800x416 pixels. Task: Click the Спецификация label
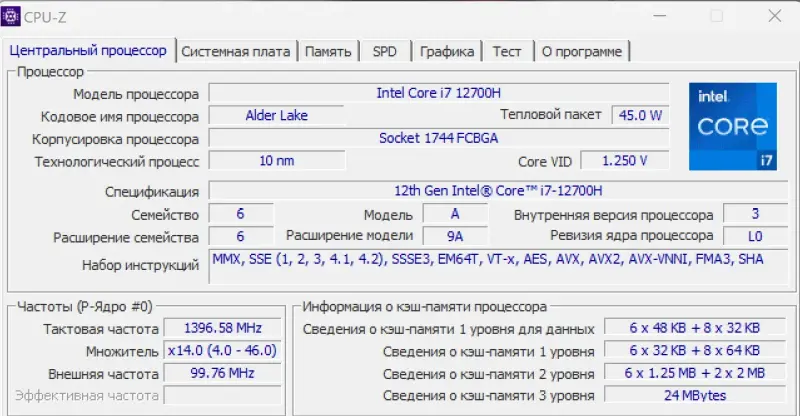tap(152, 192)
